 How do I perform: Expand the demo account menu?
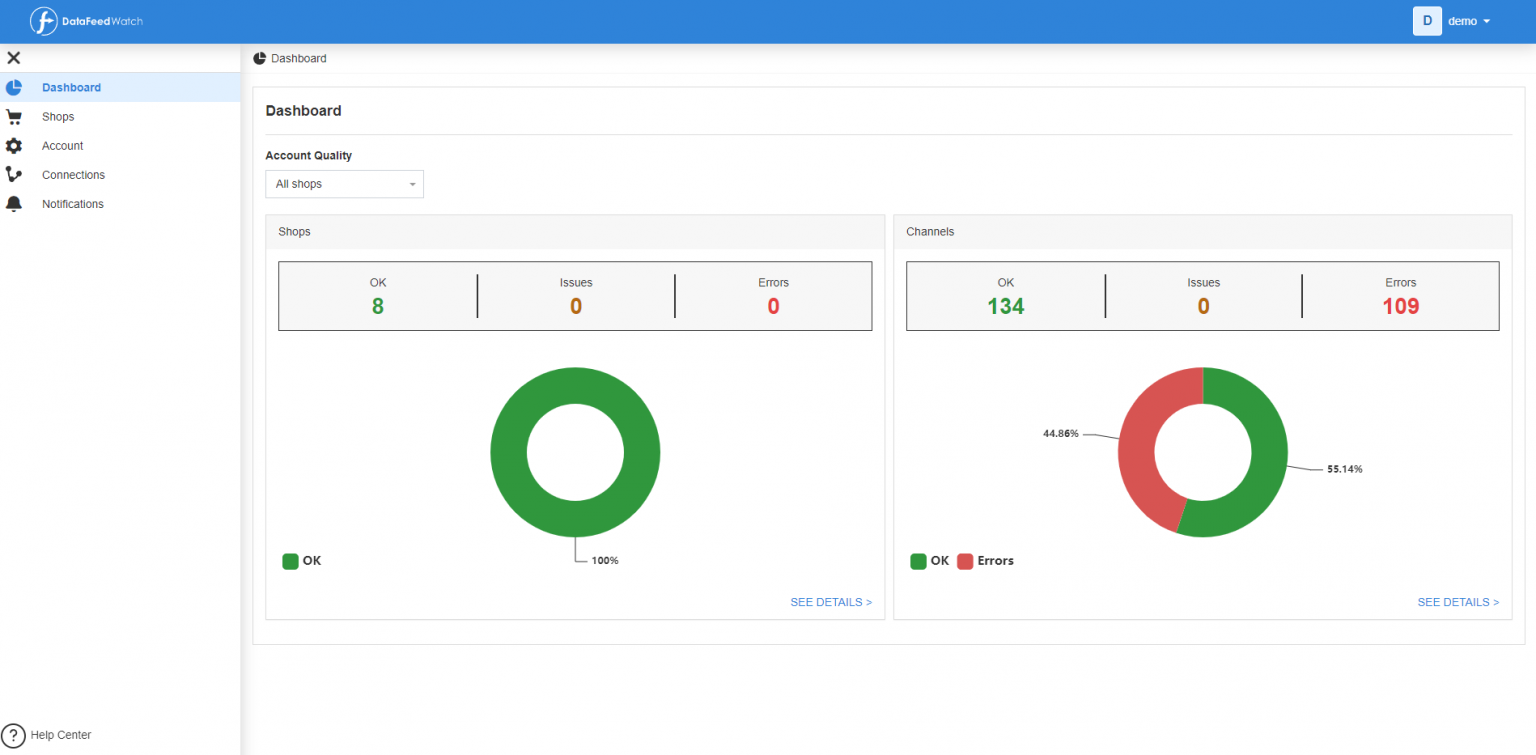tap(1468, 20)
